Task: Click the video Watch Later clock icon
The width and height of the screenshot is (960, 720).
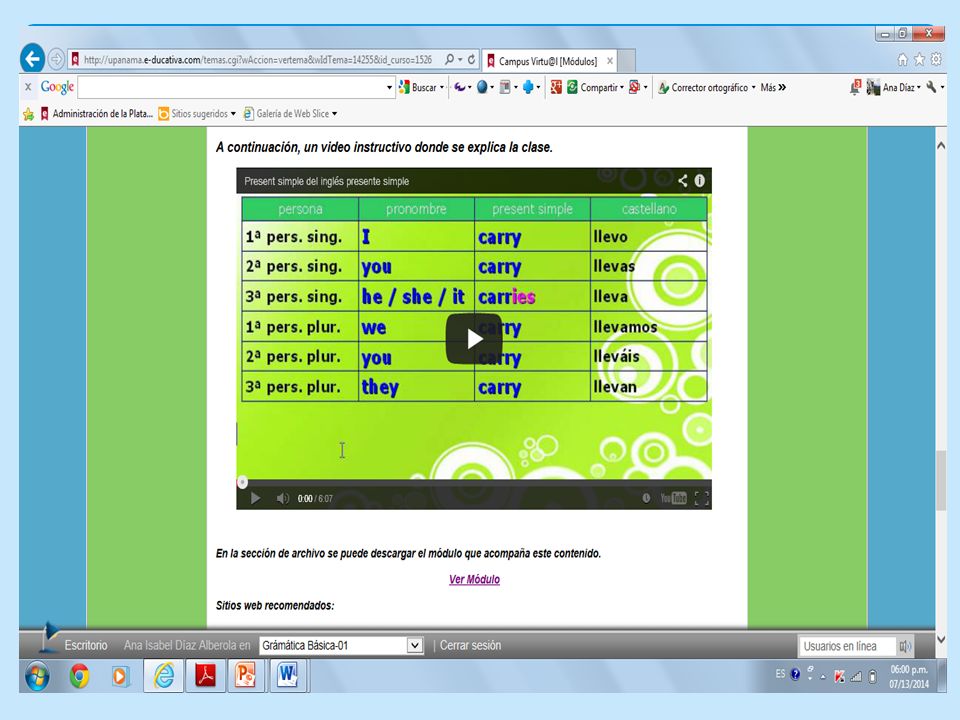Action: click(x=646, y=498)
